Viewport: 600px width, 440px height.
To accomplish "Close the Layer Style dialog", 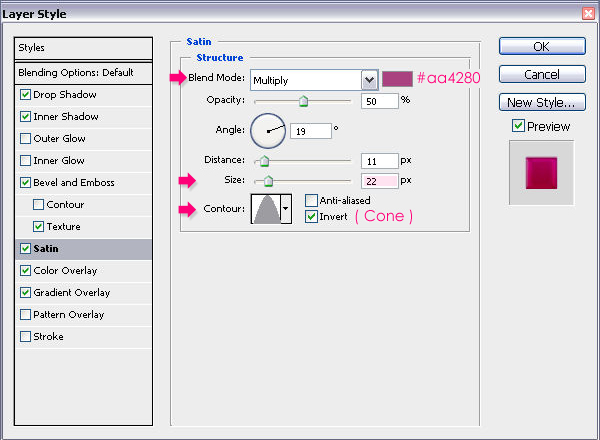I will [x=589, y=14].
